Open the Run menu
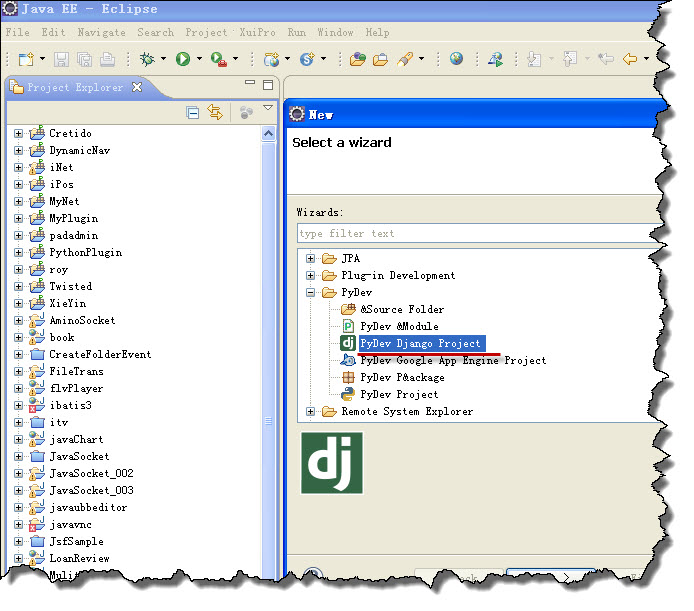This screenshot has height=611, width=694. click(297, 32)
